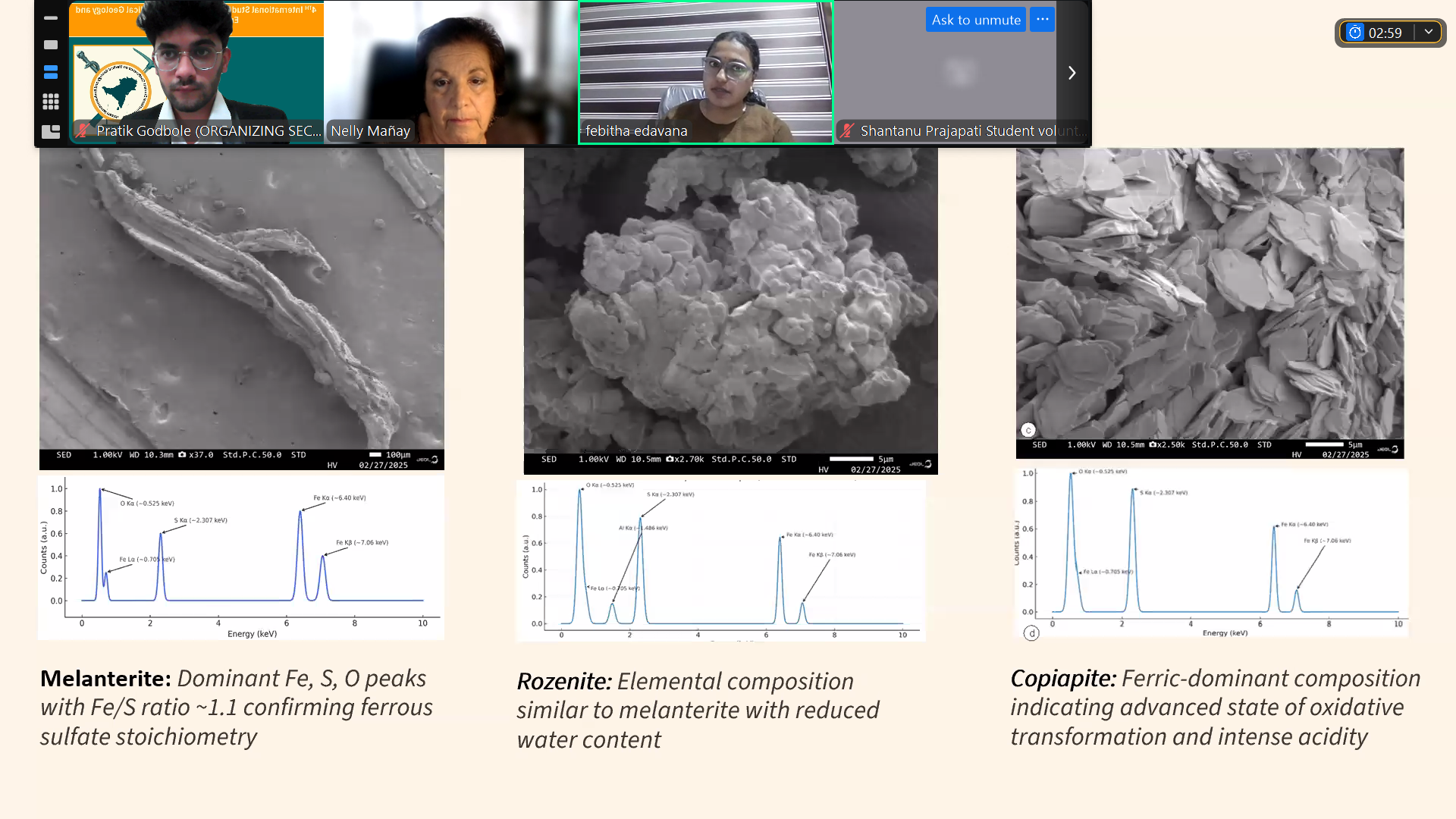Click the timer clock icon
Image resolution: width=1456 pixels, height=819 pixels.
1355,33
